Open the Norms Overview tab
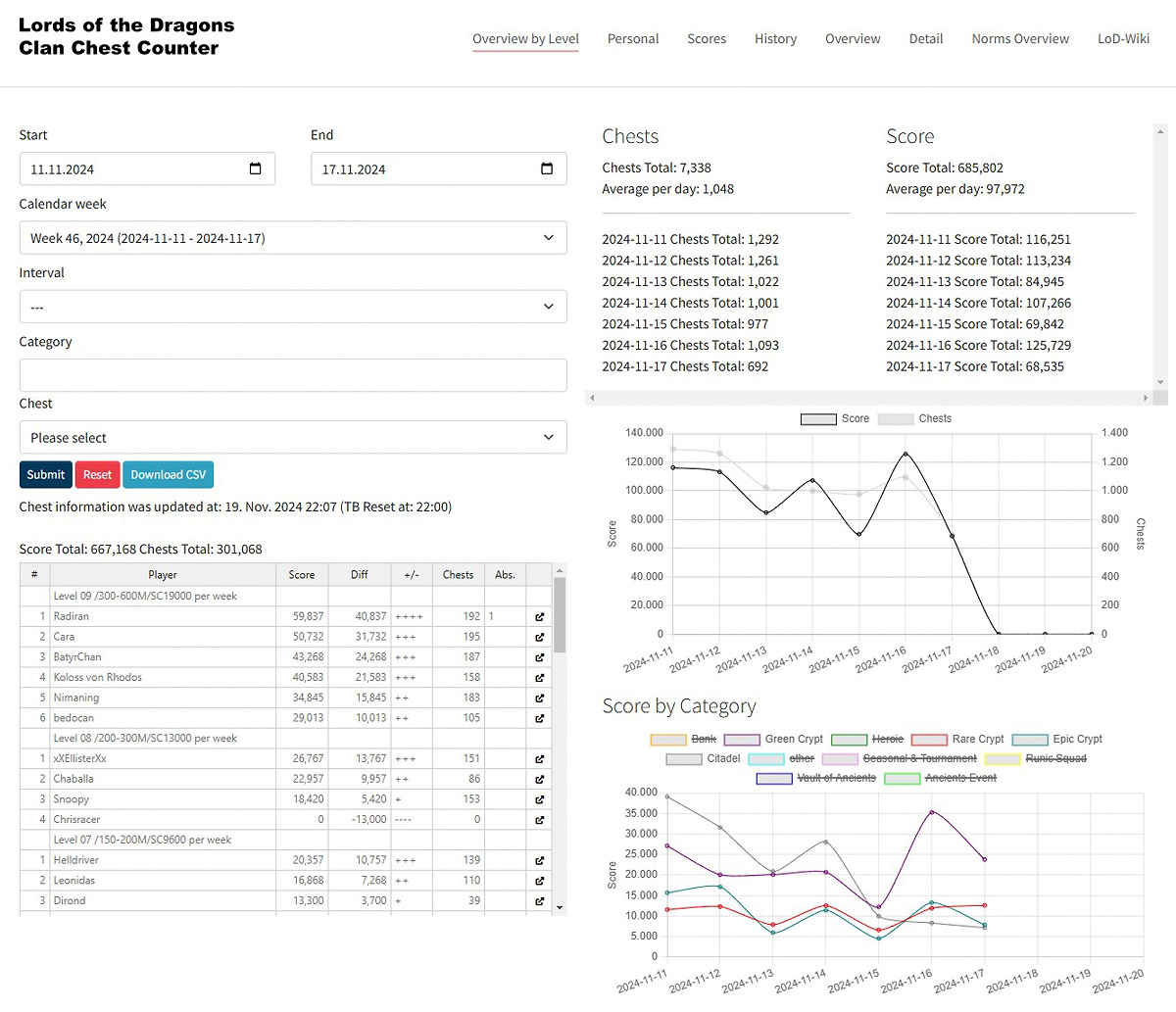Screen dimensions: 1176x1012 pos(1020,39)
